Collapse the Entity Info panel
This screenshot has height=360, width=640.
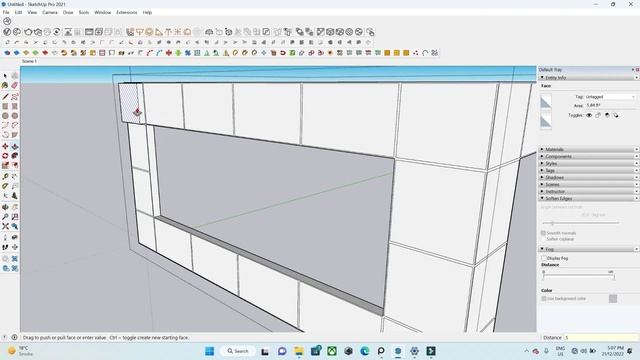point(588,78)
